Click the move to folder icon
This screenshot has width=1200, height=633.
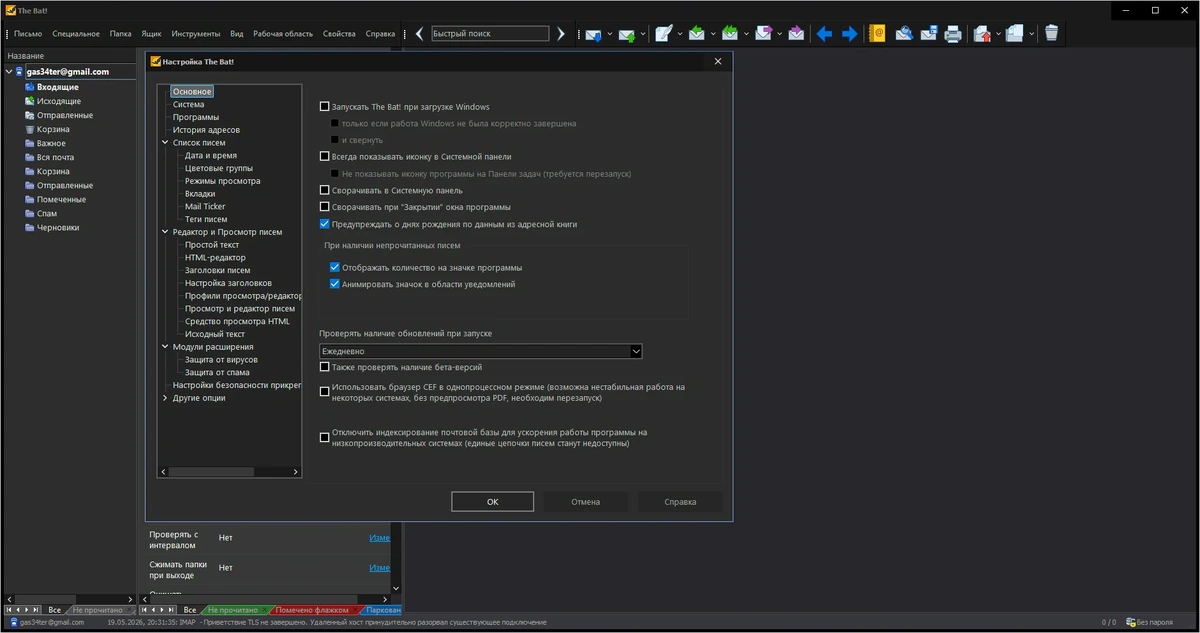point(982,34)
